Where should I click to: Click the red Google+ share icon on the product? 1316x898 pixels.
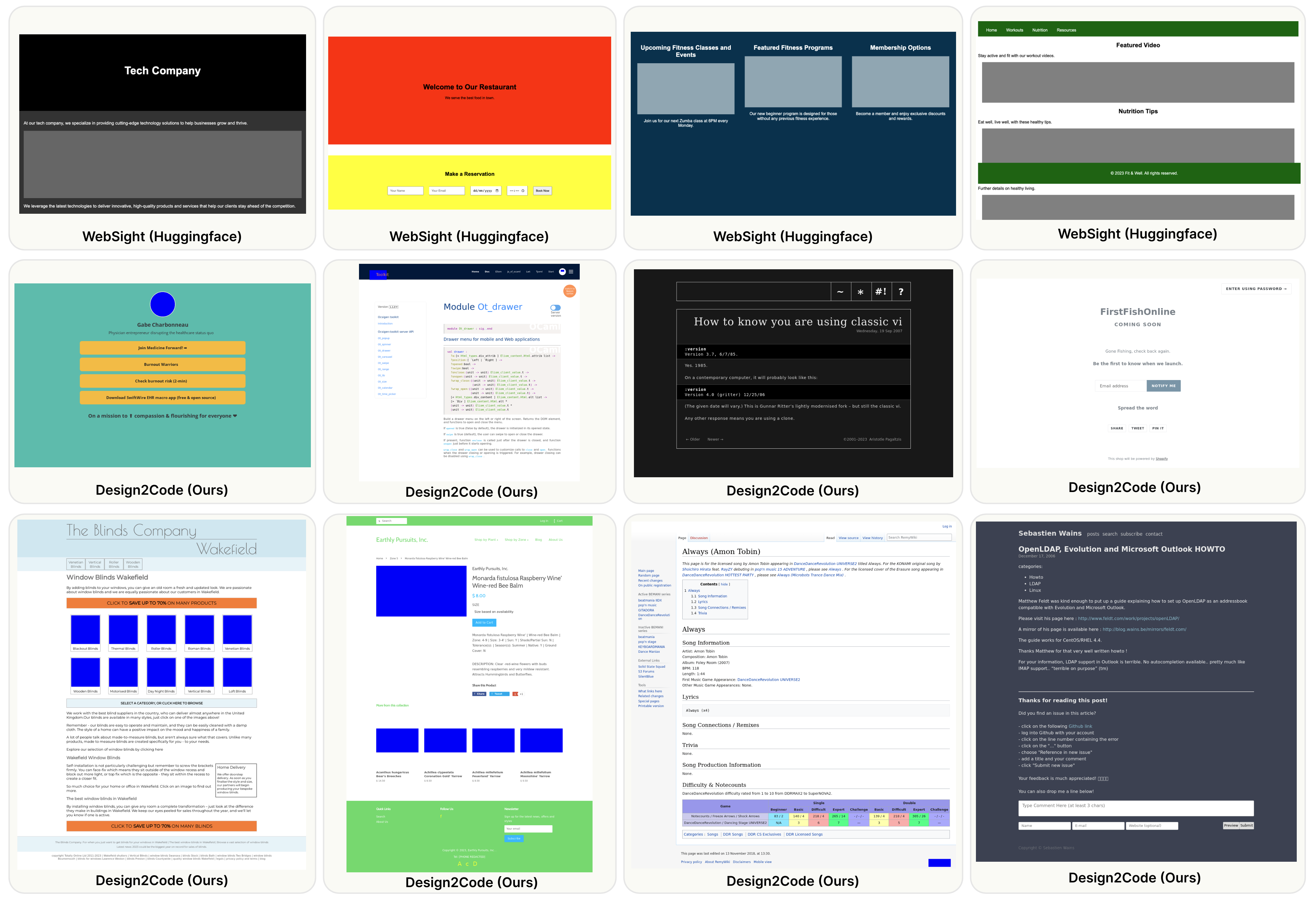(515, 694)
